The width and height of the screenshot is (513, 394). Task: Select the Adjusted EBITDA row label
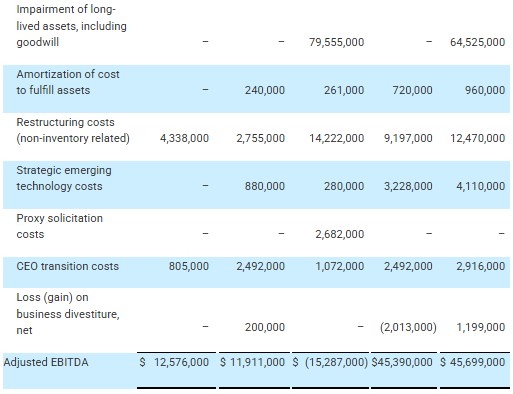(46, 362)
